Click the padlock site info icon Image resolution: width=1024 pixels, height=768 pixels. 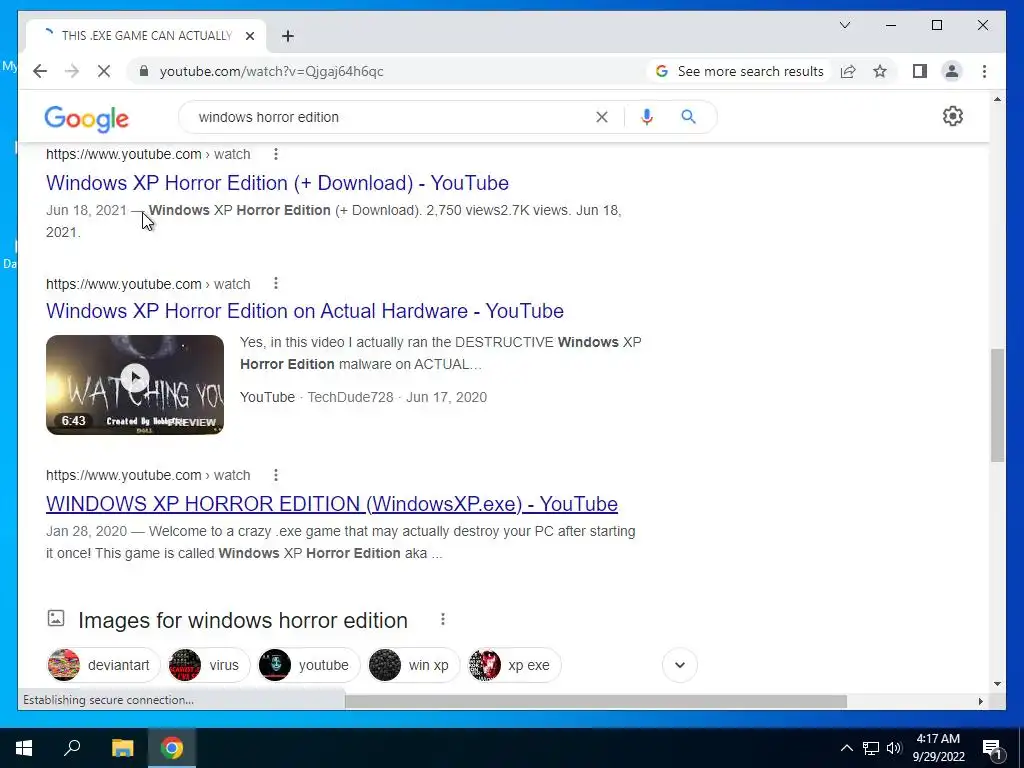144,71
